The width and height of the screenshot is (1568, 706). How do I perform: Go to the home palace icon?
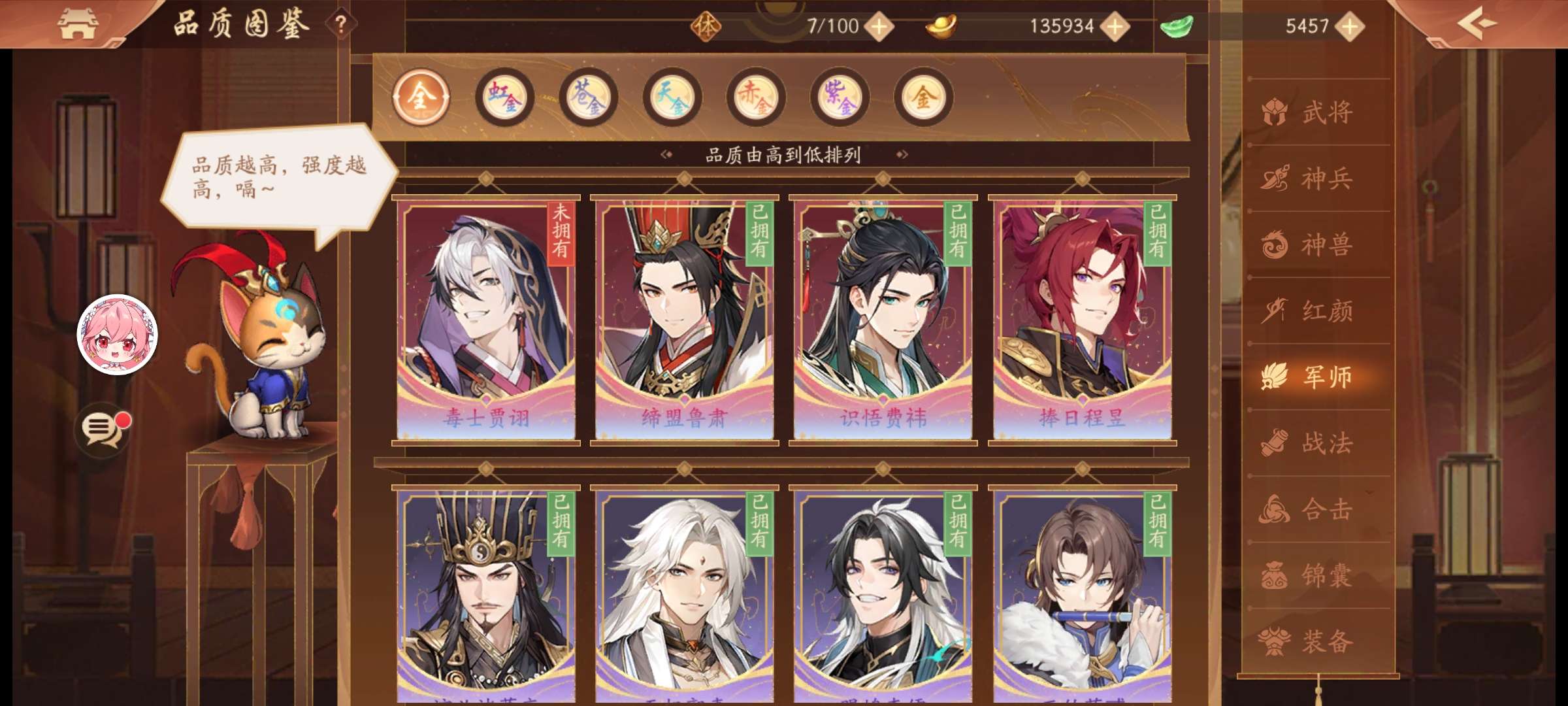pyautogui.click(x=78, y=24)
